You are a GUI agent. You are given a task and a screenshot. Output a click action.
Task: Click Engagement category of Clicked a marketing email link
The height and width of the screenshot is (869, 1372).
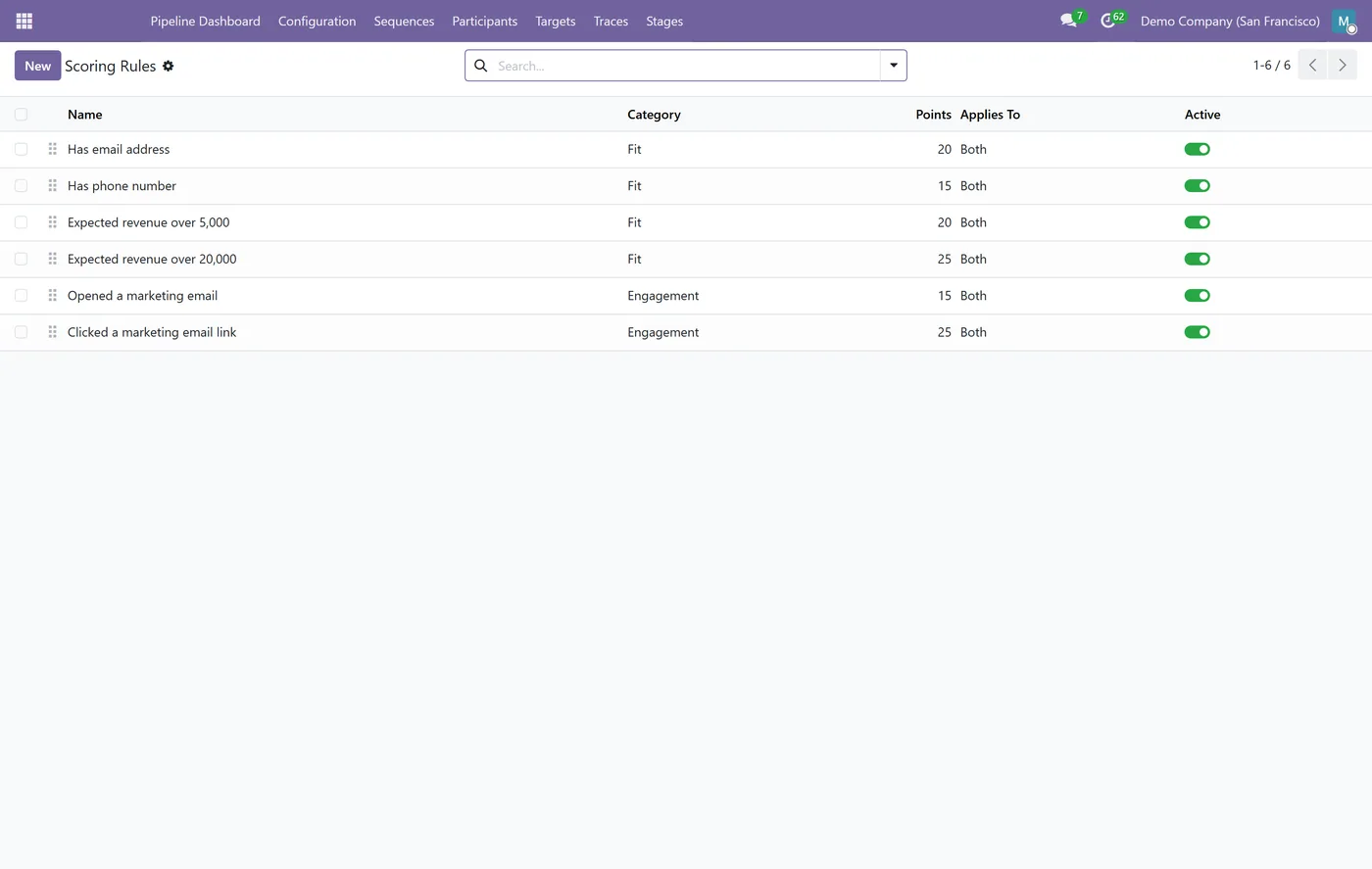[x=663, y=332]
